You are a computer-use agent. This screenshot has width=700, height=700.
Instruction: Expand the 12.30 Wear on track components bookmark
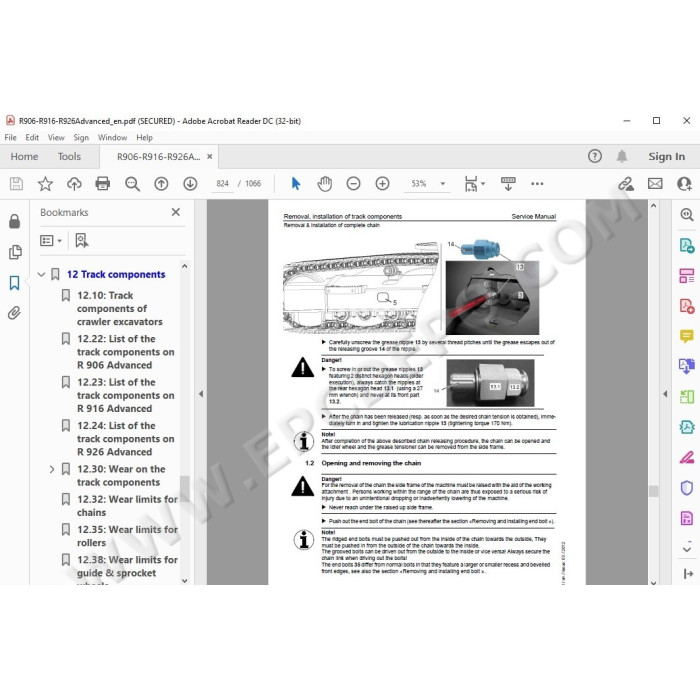[52, 469]
